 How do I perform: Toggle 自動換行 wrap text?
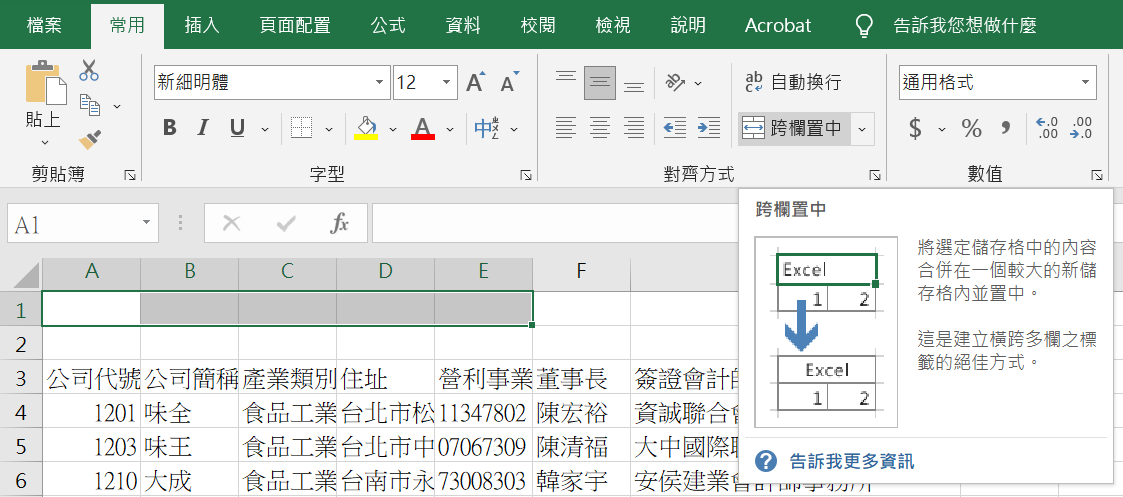coord(793,82)
